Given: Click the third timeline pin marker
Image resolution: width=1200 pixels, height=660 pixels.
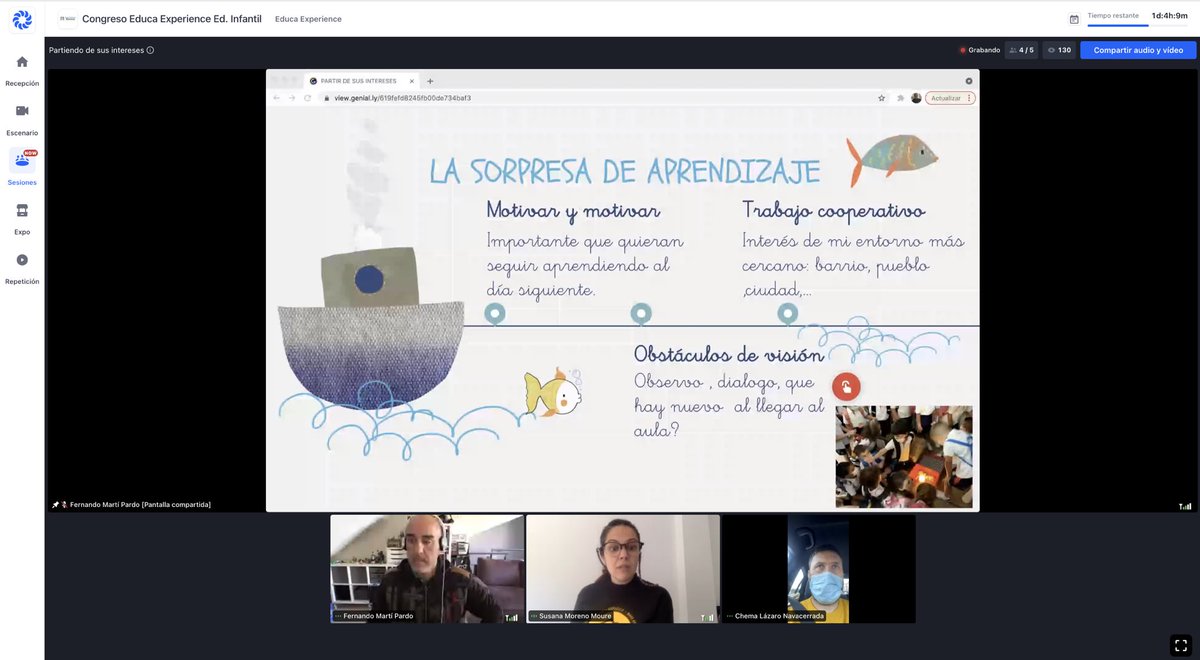Looking at the screenshot, I should 788,314.
